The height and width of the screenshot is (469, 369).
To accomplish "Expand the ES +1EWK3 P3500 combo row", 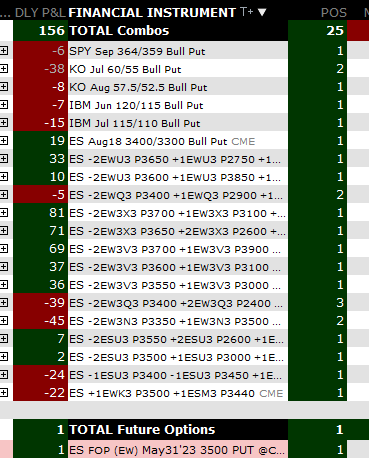I will coord(4,393).
